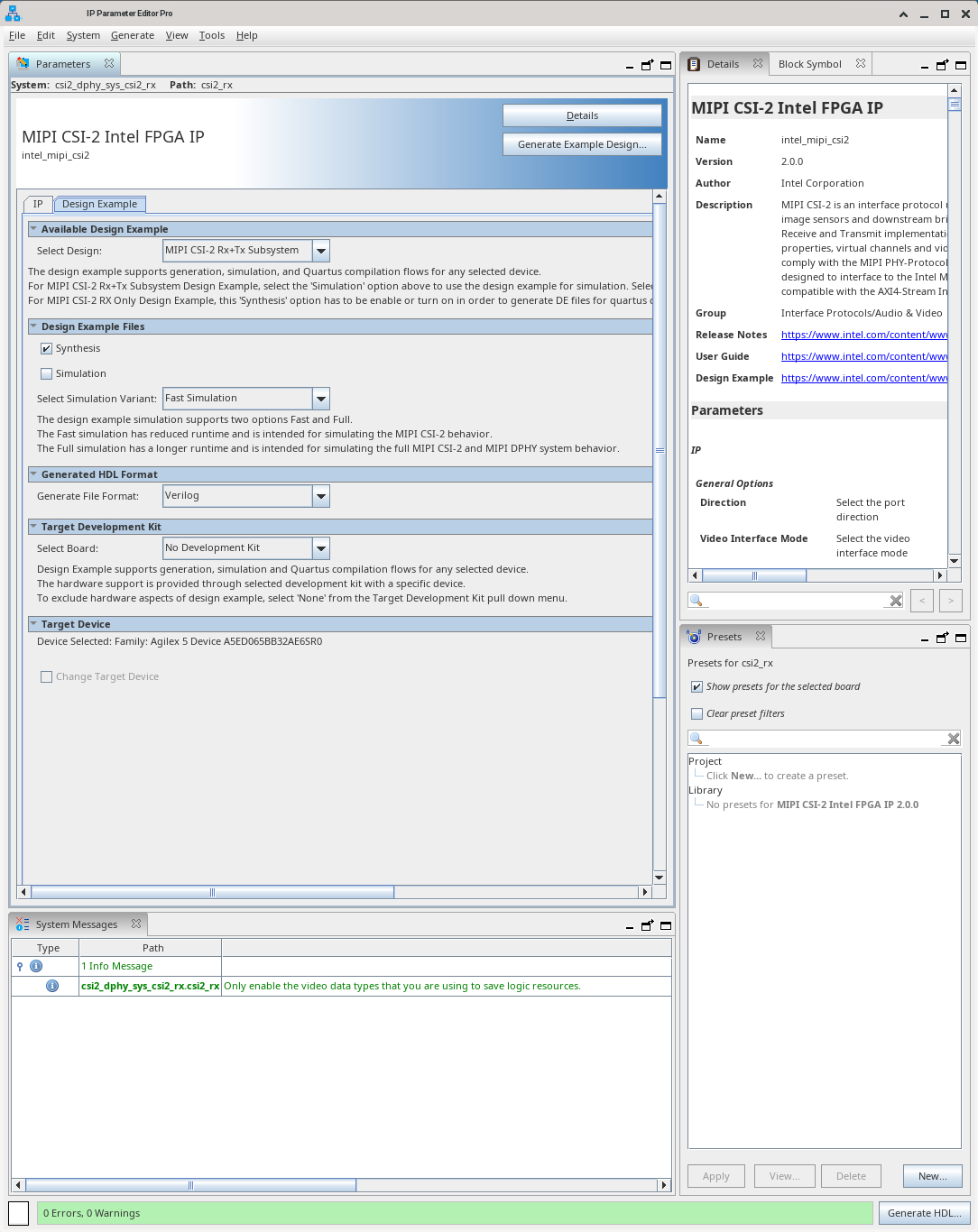The image size is (978, 1232).
Task: Click the info icon of csi2_rx message row
Action: pyautogui.click(x=52, y=986)
